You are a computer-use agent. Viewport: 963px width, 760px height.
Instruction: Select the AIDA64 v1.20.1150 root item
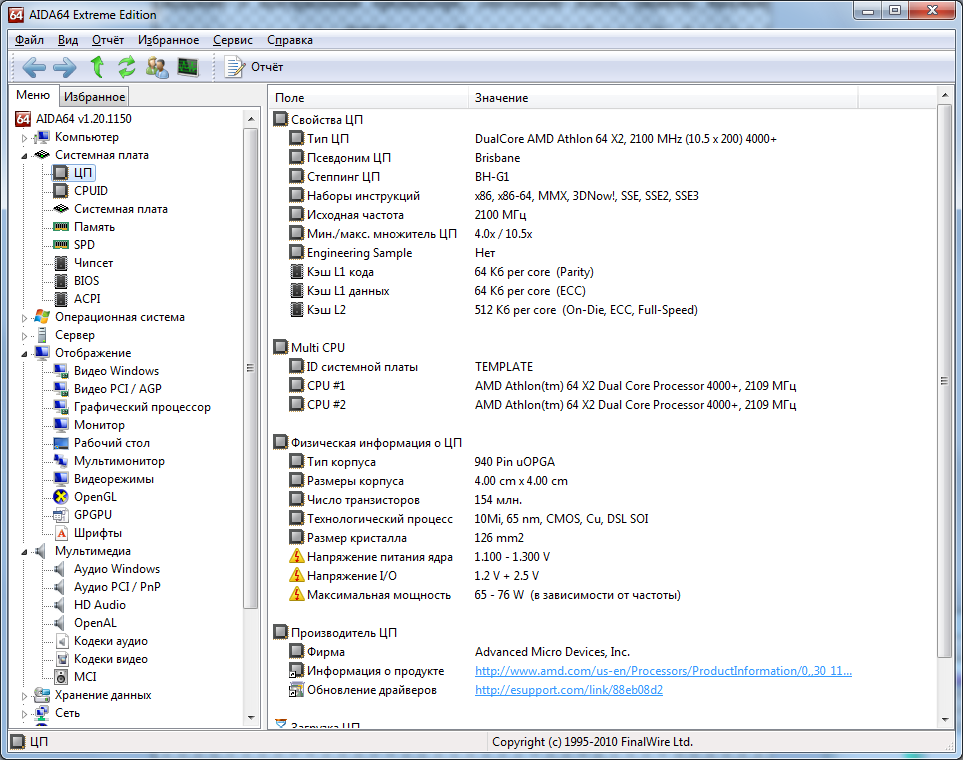tap(84, 119)
